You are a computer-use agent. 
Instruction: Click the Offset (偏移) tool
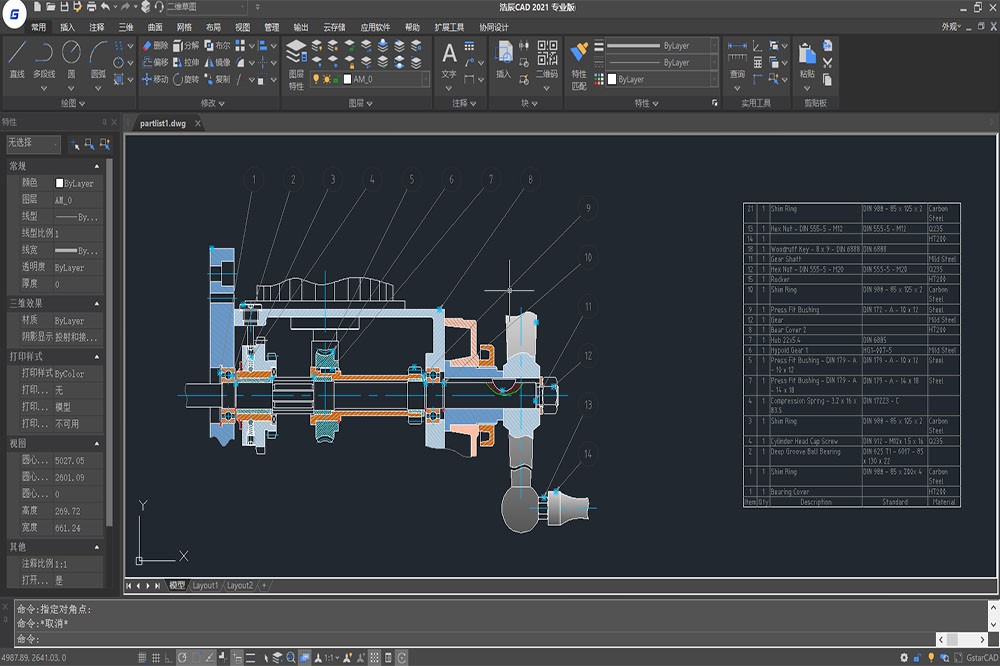[154, 63]
